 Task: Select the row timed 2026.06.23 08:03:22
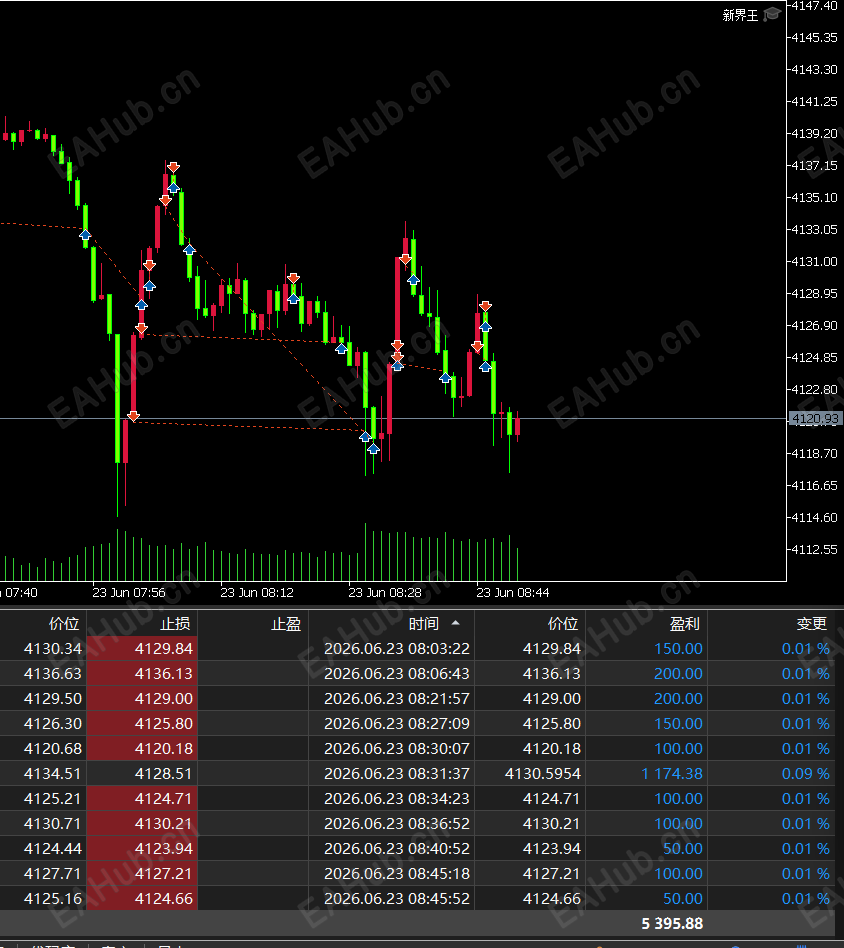point(417,649)
